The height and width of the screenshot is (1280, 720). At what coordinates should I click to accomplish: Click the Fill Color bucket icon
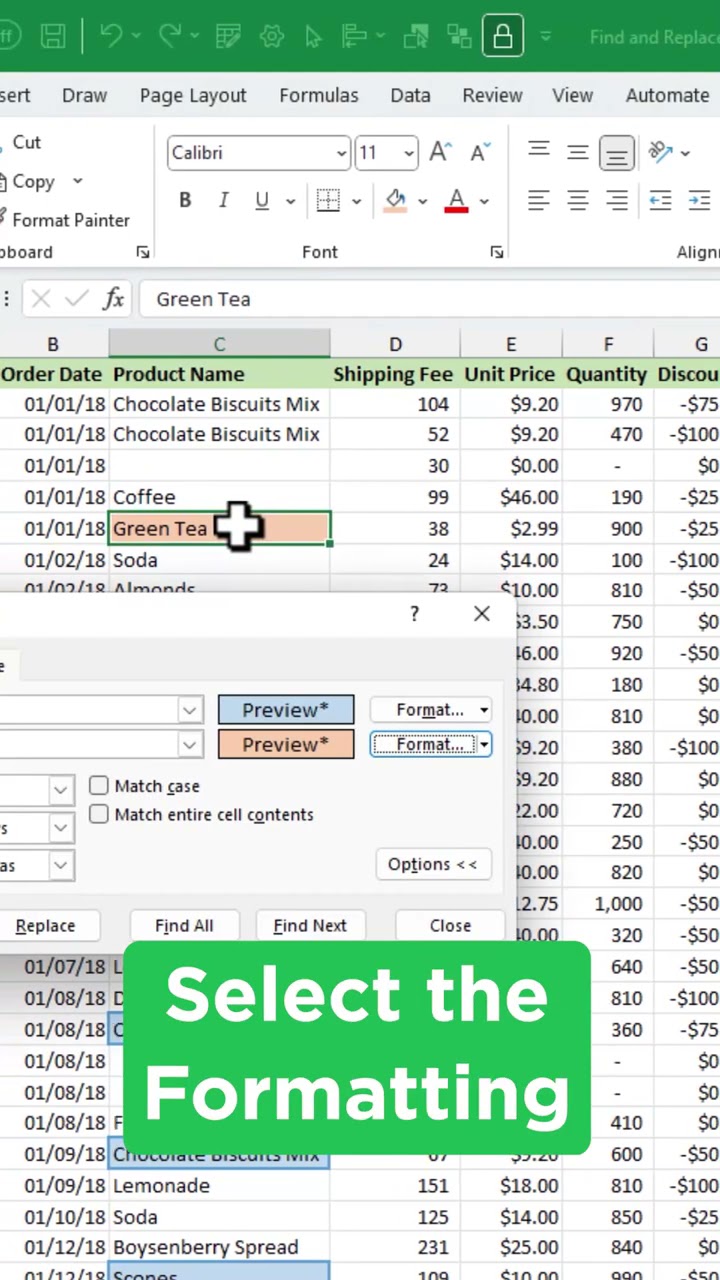(x=396, y=200)
